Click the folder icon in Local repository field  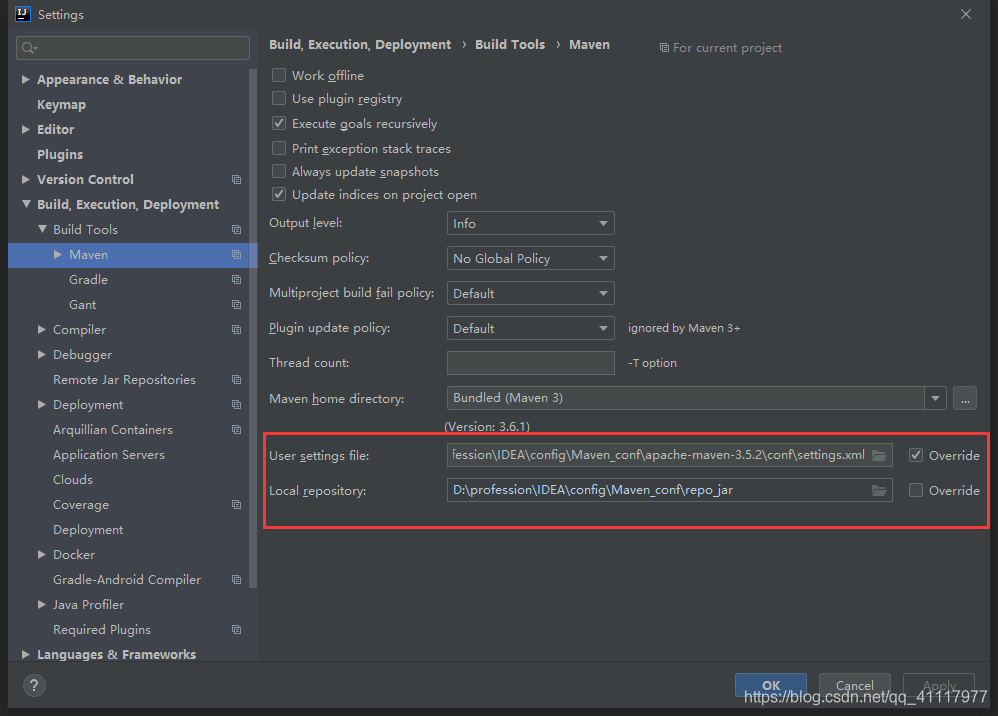(879, 490)
